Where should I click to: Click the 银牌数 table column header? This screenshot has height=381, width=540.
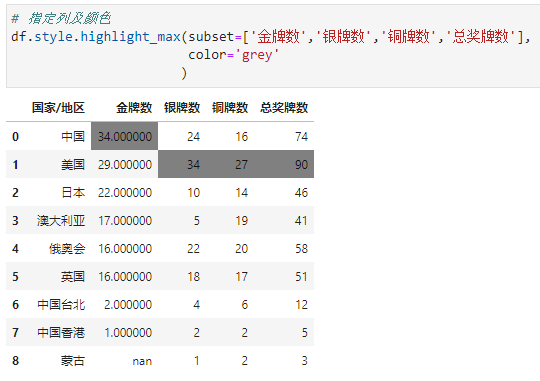click(182, 108)
